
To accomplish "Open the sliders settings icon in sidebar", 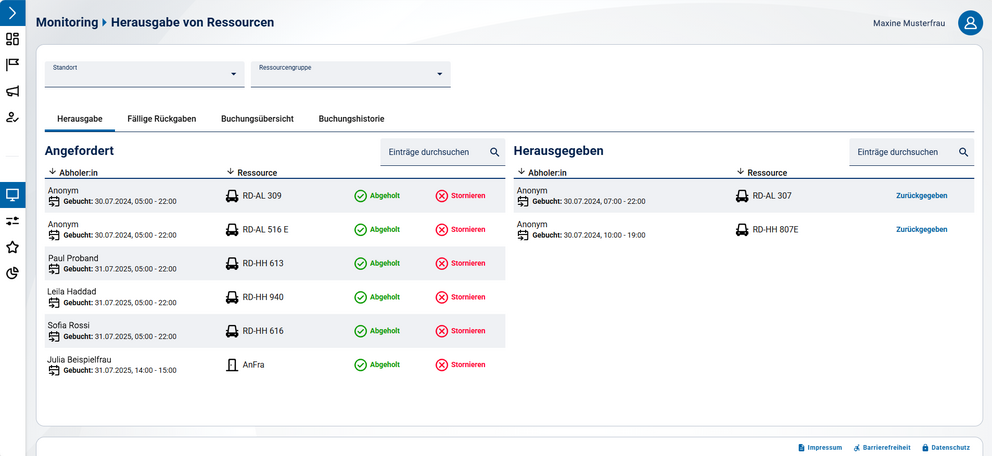I will [12, 220].
